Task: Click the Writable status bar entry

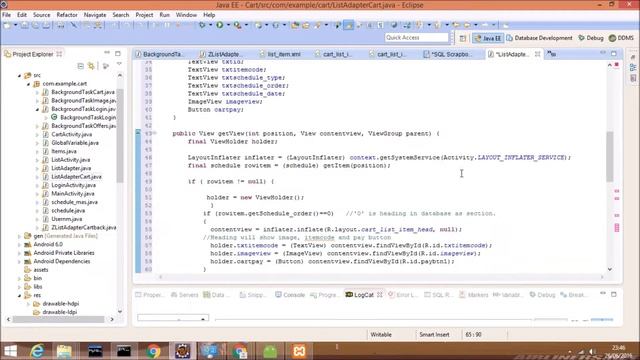Action: [381, 335]
